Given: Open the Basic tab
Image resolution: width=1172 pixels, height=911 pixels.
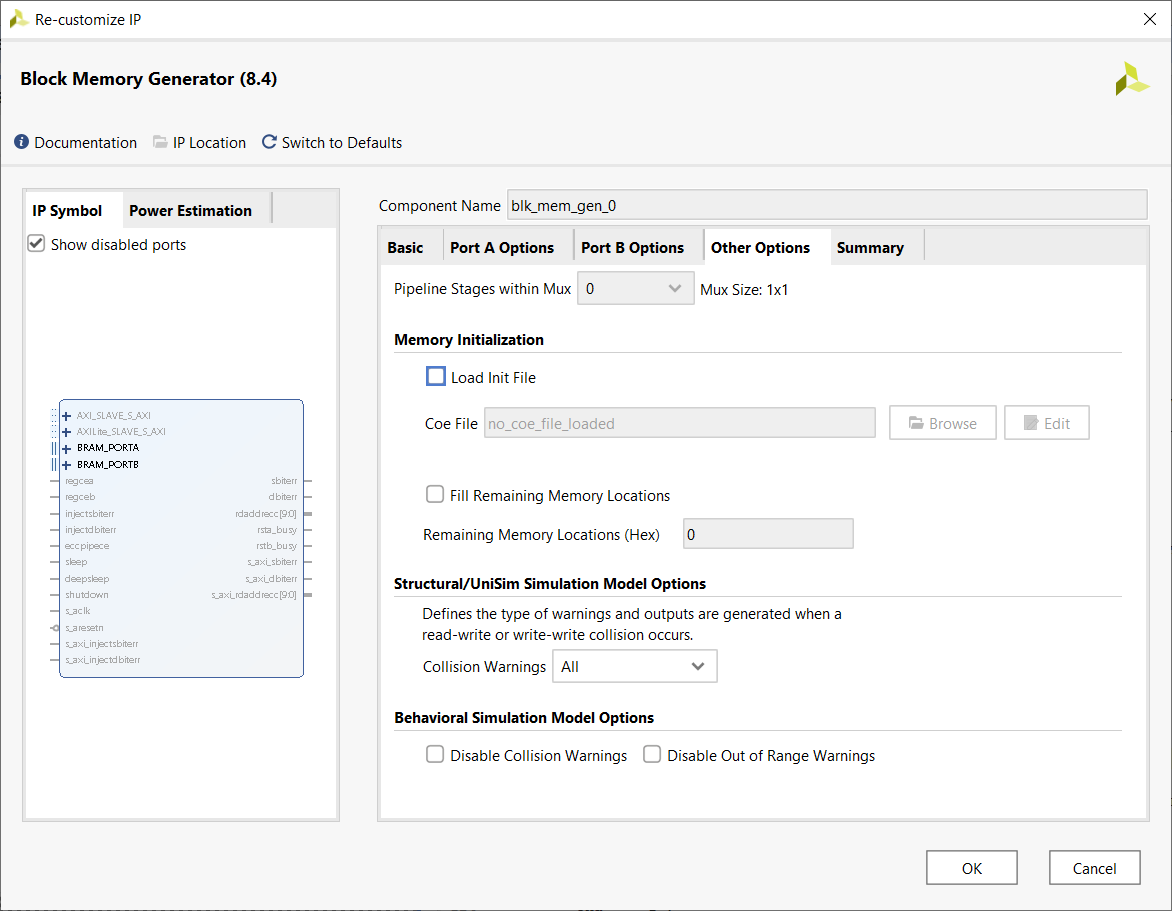Looking at the screenshot, I should (x=405, y=247).
